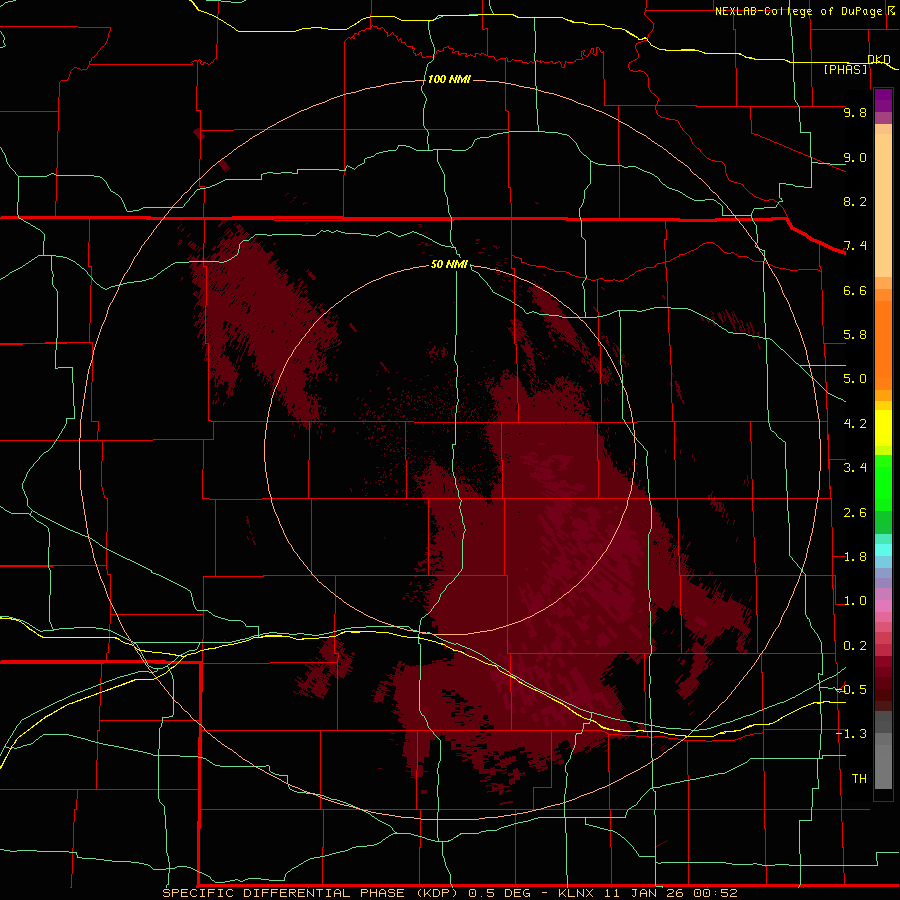Click the 5.0 value on the color scale
Image resolution: width=900 pixels, height=900 pixels.
point(855,379)
